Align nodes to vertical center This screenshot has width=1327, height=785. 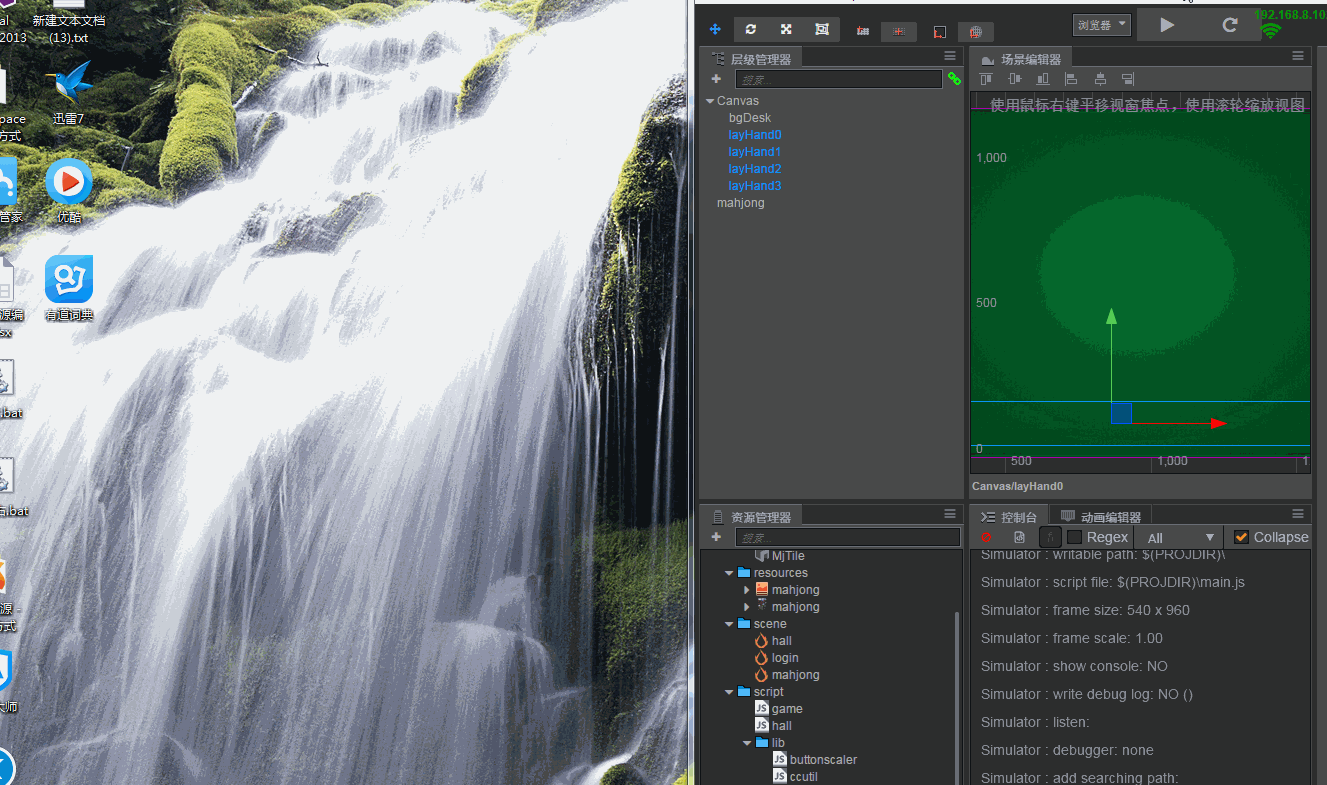click(x=1015, y=79)
